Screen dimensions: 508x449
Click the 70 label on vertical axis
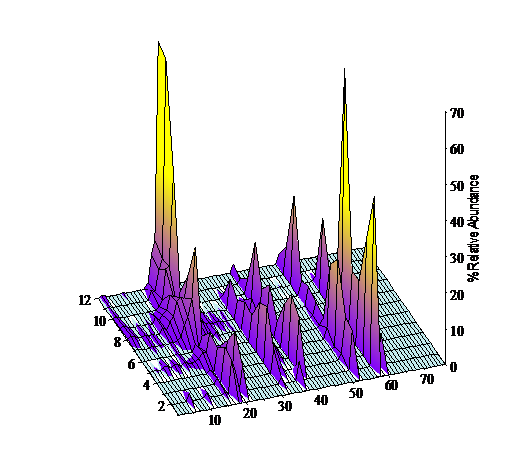457,113
